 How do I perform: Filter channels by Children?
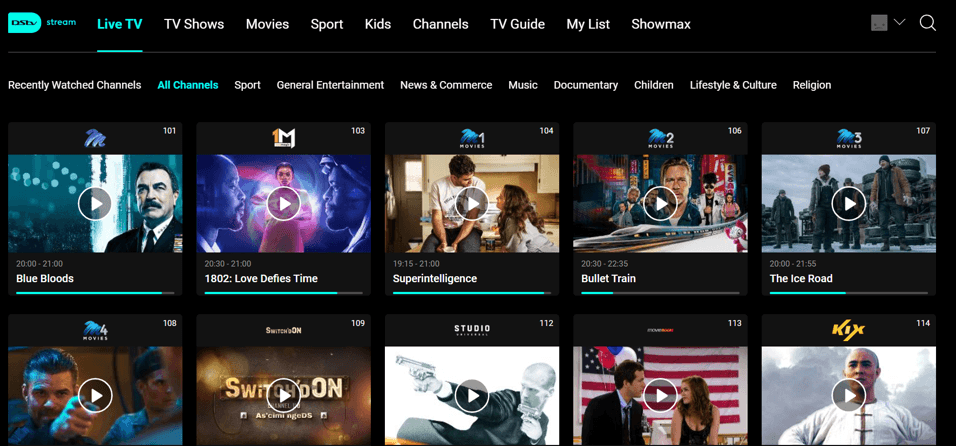coord(654,85)
